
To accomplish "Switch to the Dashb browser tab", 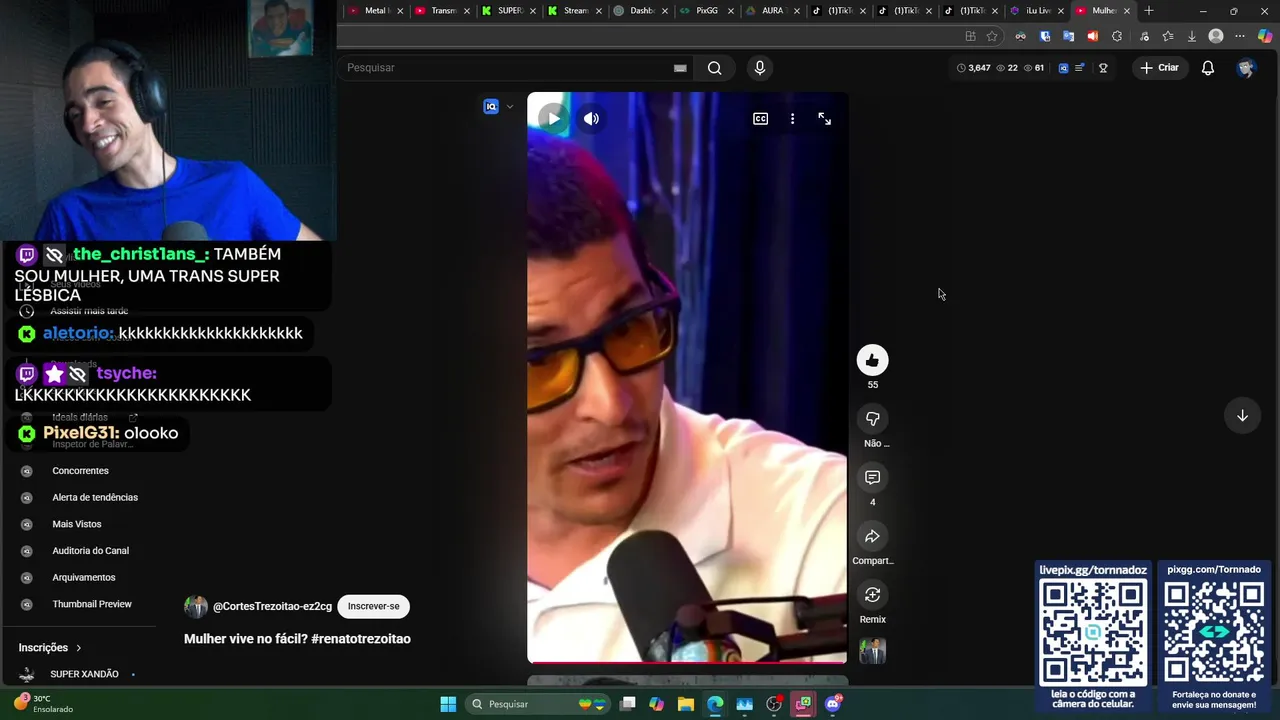I will tap(634, 11).
